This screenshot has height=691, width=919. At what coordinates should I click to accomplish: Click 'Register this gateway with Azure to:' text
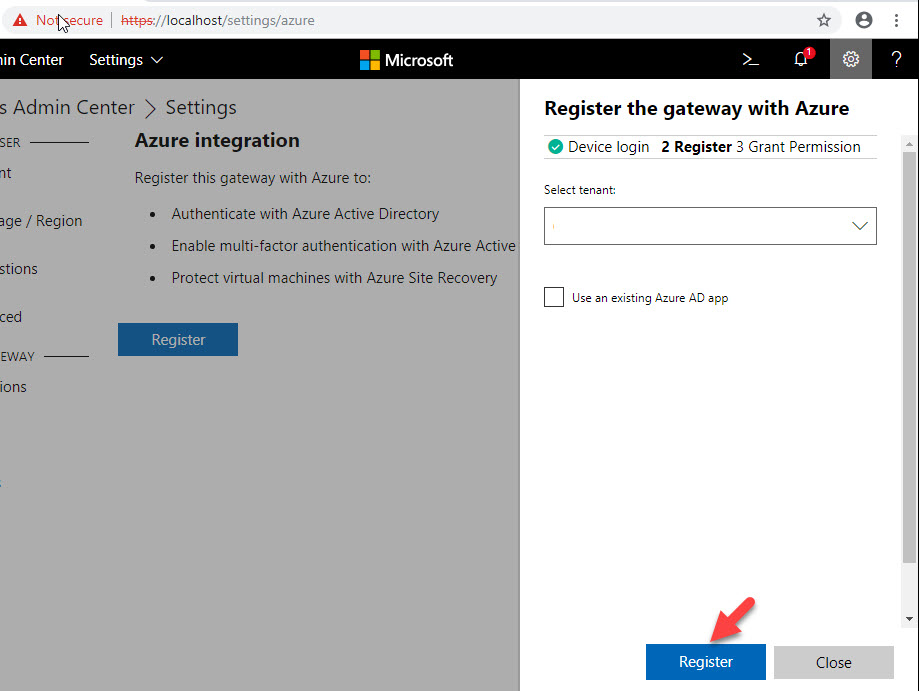[253, 178]
